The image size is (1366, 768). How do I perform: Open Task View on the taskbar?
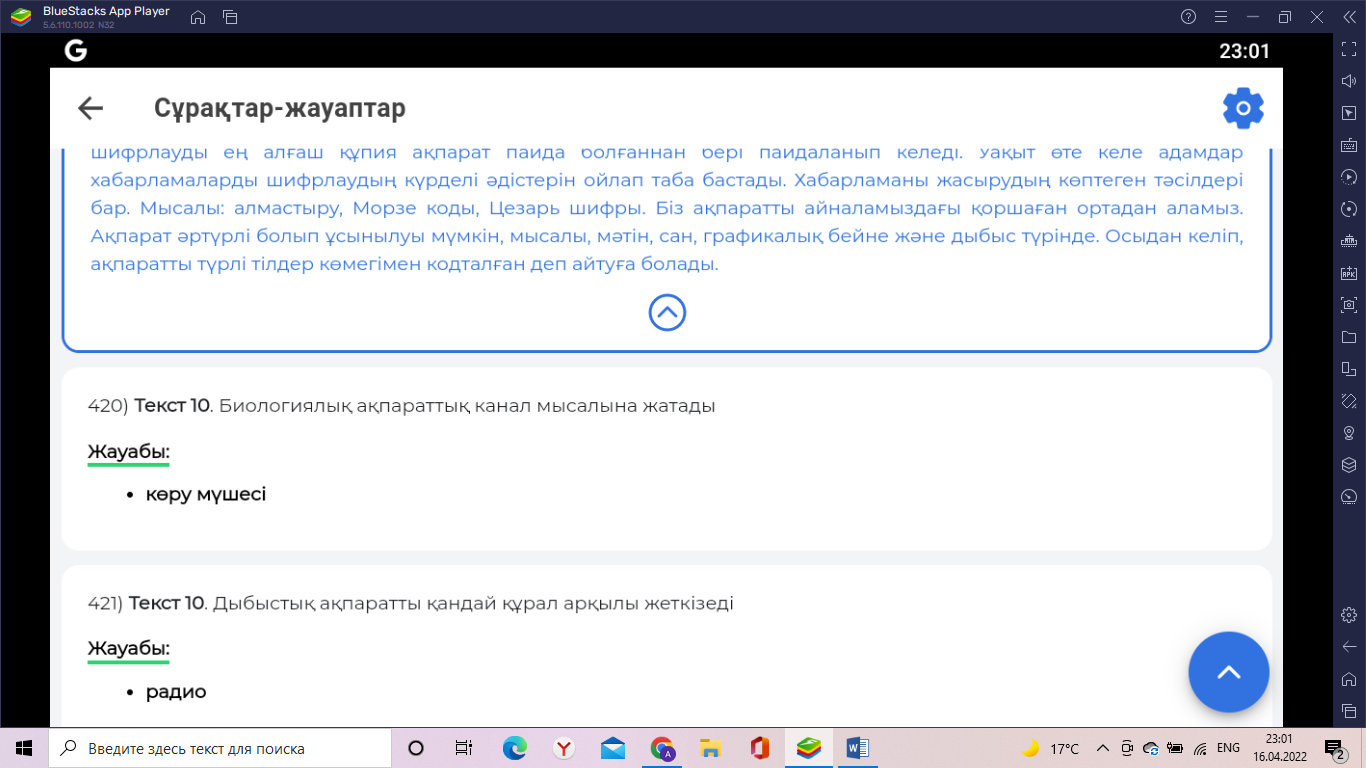pos(464,748)
